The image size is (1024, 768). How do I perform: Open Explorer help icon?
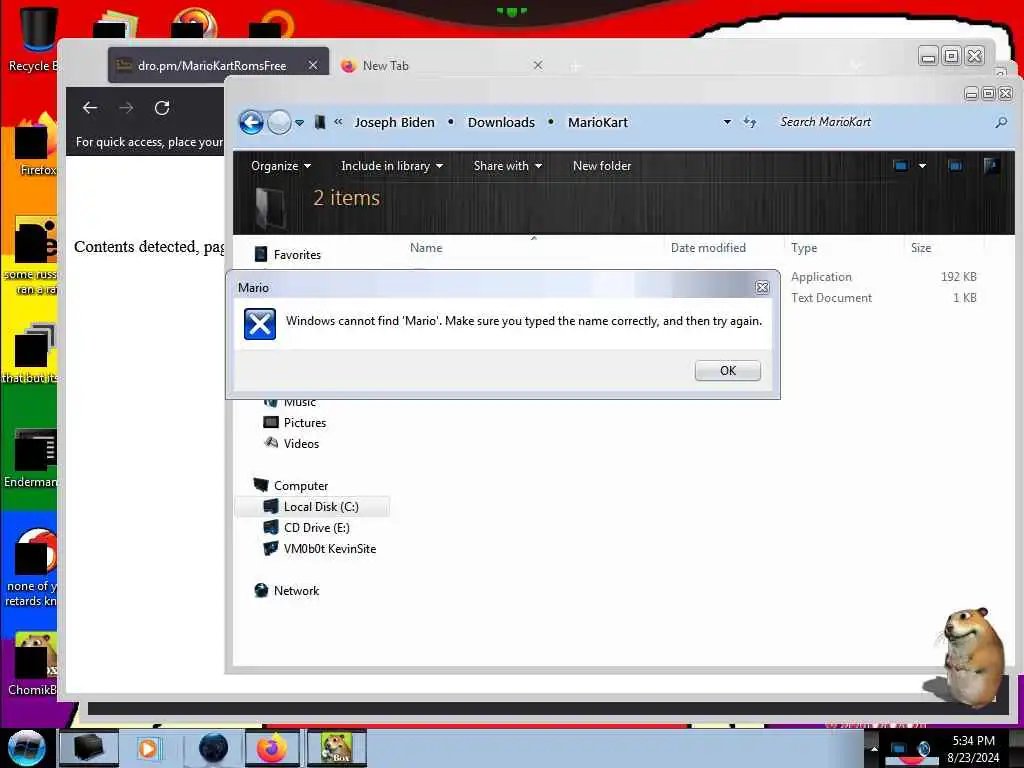click(991, 166)
